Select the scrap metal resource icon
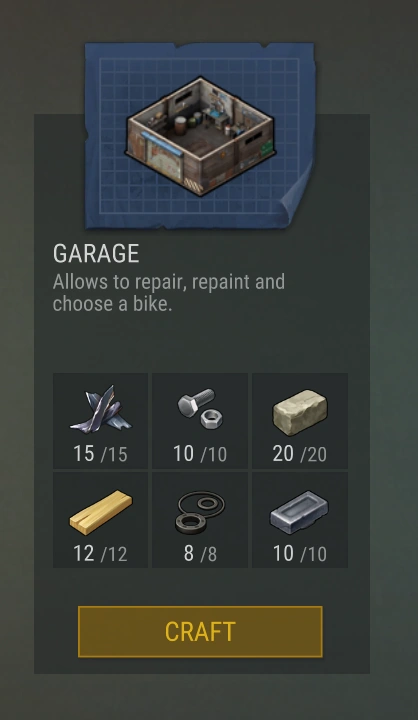The image size is (418, 720). point(101,409)
